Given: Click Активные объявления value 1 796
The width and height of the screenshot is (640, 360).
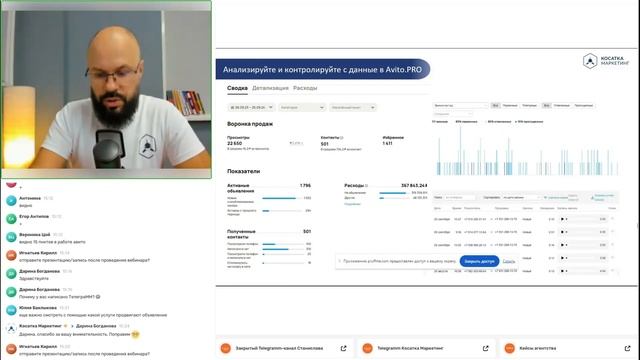Looking at the screenshot, I should tap(305, 186).
